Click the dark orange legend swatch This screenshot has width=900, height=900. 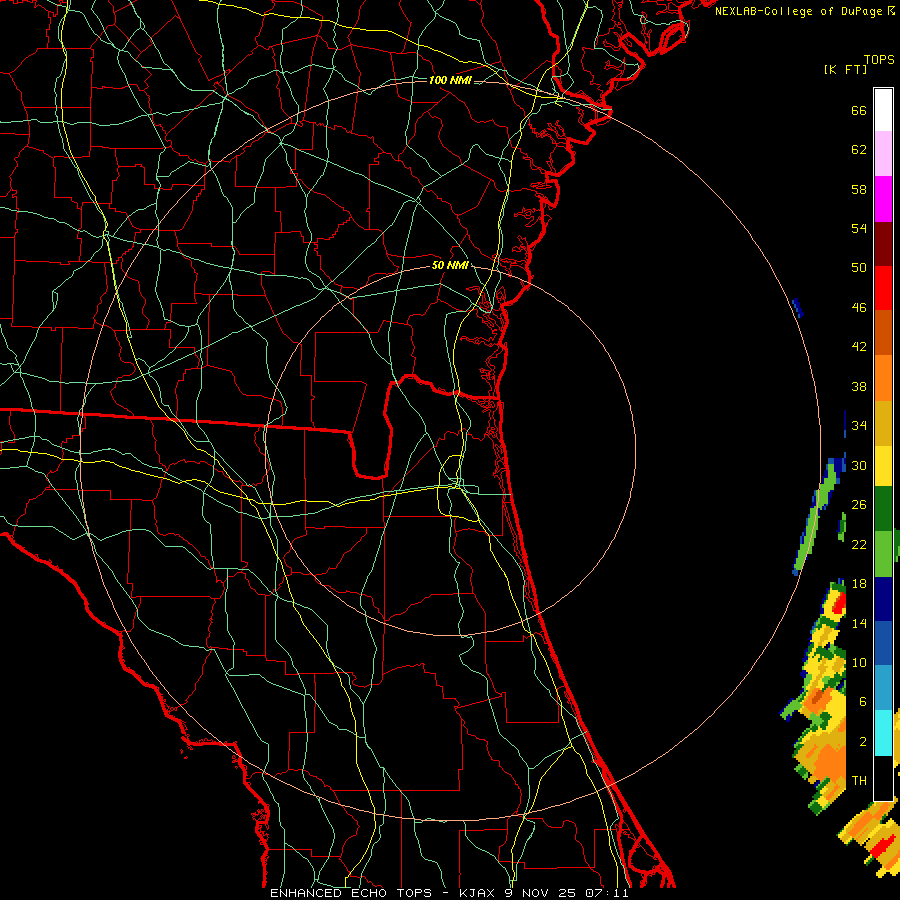pos(883,332)
